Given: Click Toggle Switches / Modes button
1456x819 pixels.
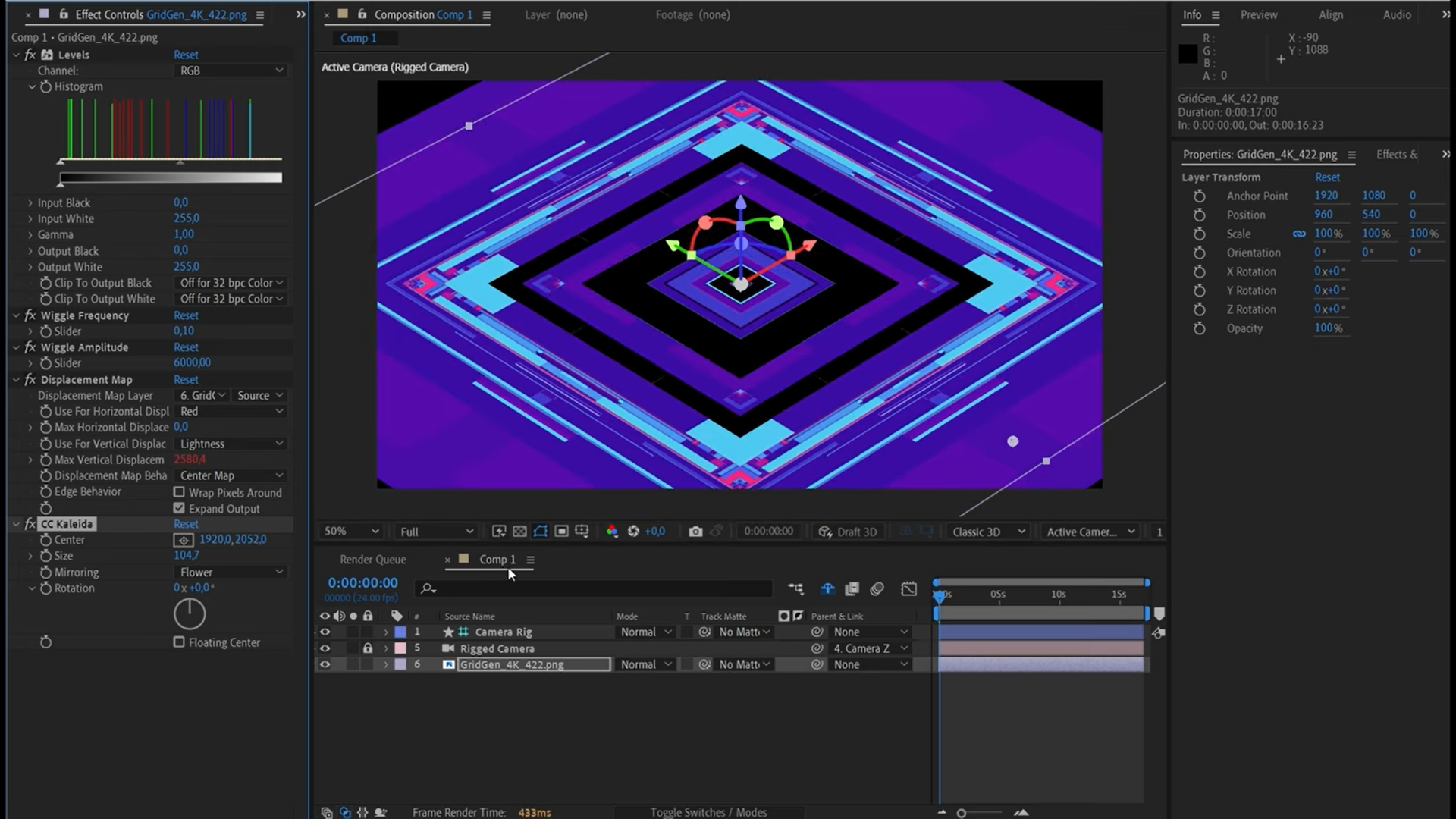Looking at the screenshot, I should [x=708, y=812].
